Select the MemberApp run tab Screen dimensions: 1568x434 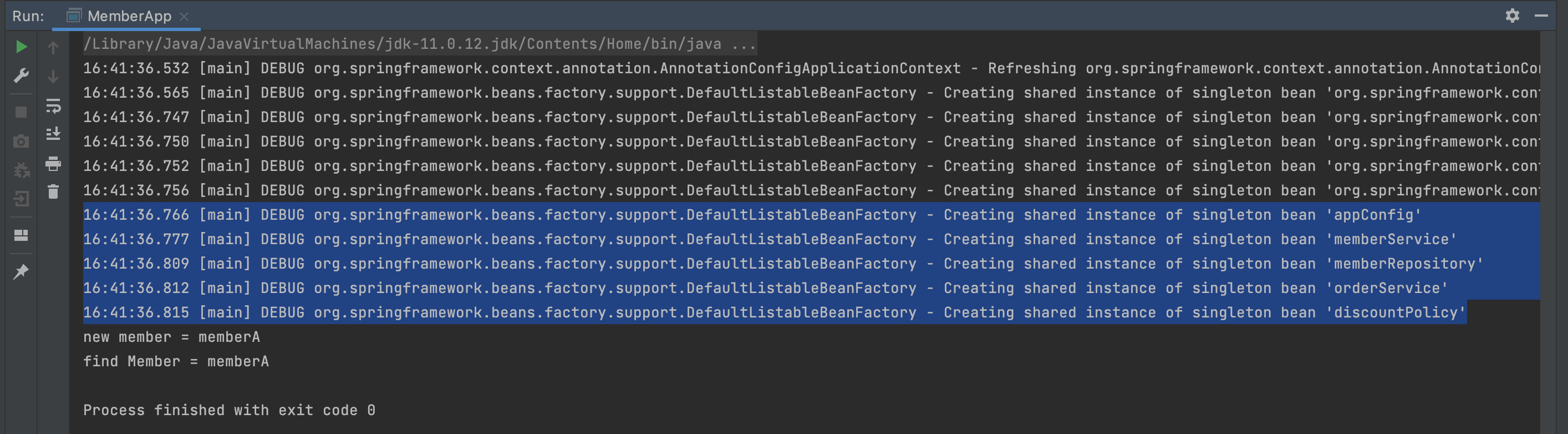(x=129, y=17)
